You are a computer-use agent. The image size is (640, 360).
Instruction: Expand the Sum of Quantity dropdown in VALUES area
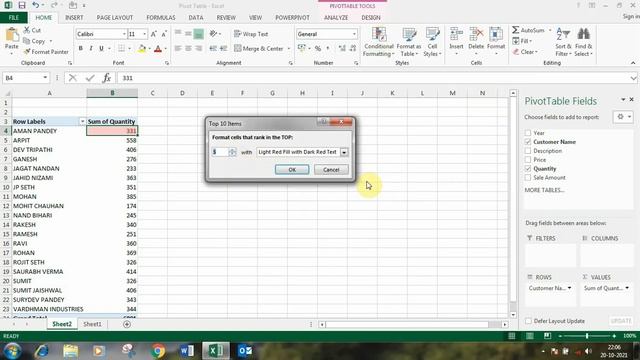pos(627,288)
